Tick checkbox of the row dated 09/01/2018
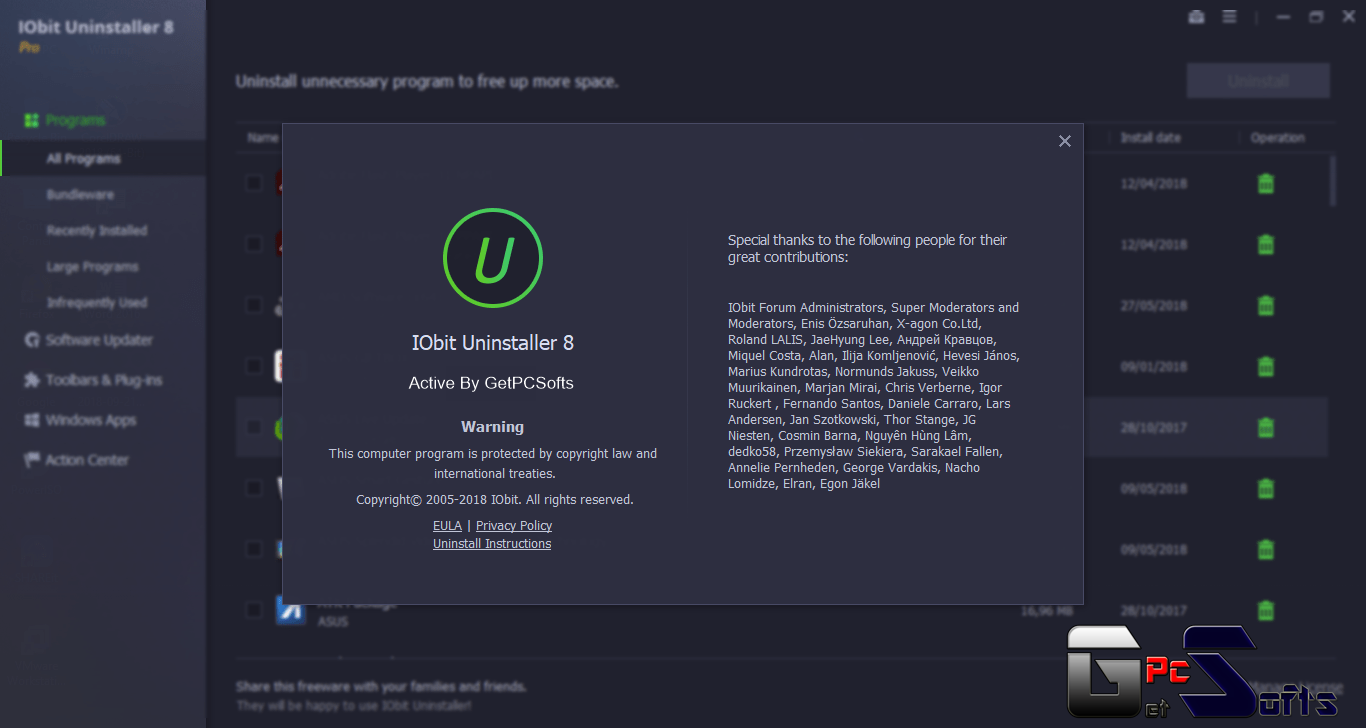 [254, 366]
